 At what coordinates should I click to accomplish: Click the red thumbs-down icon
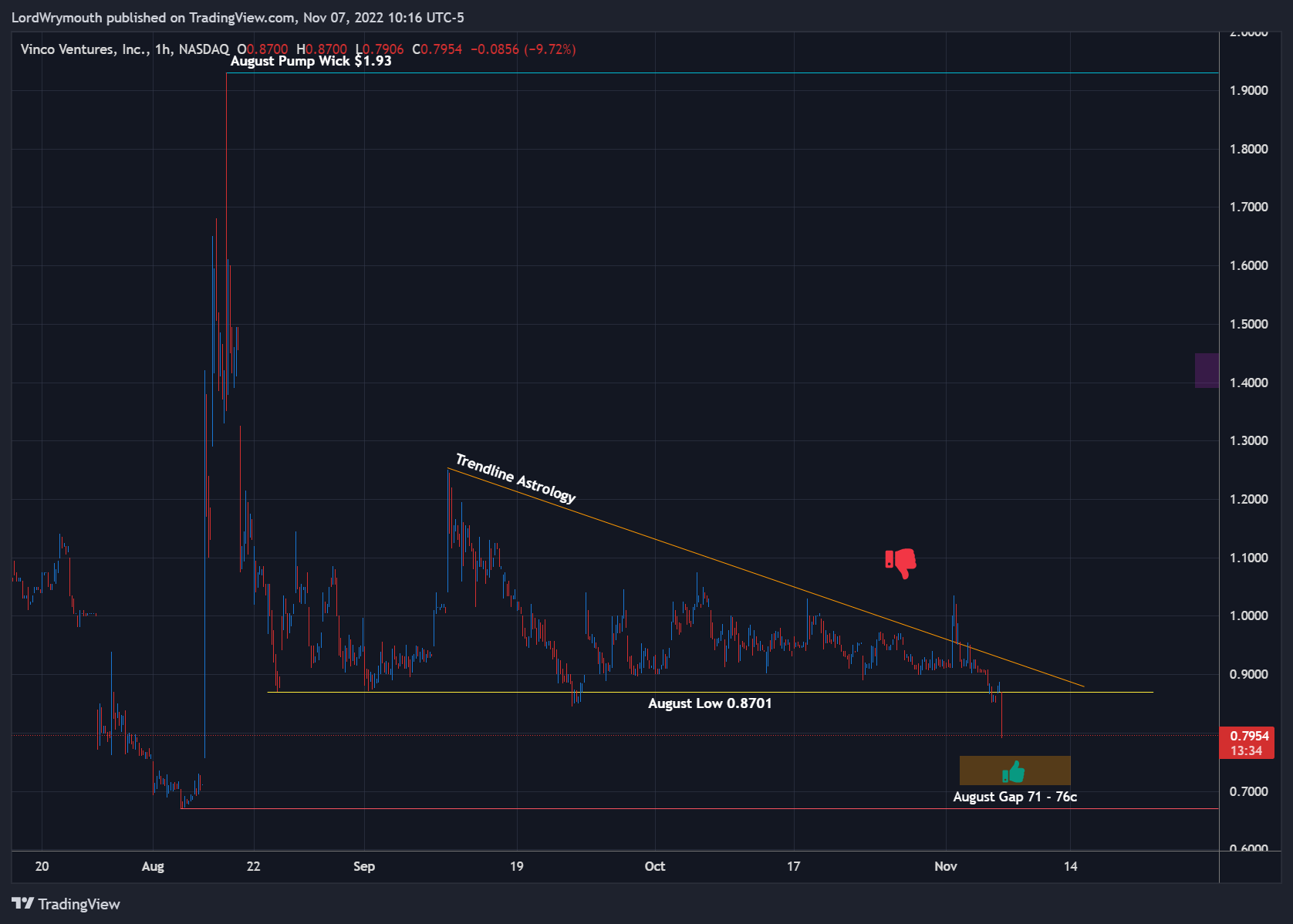pyautogui.click(x=900, y=564)
